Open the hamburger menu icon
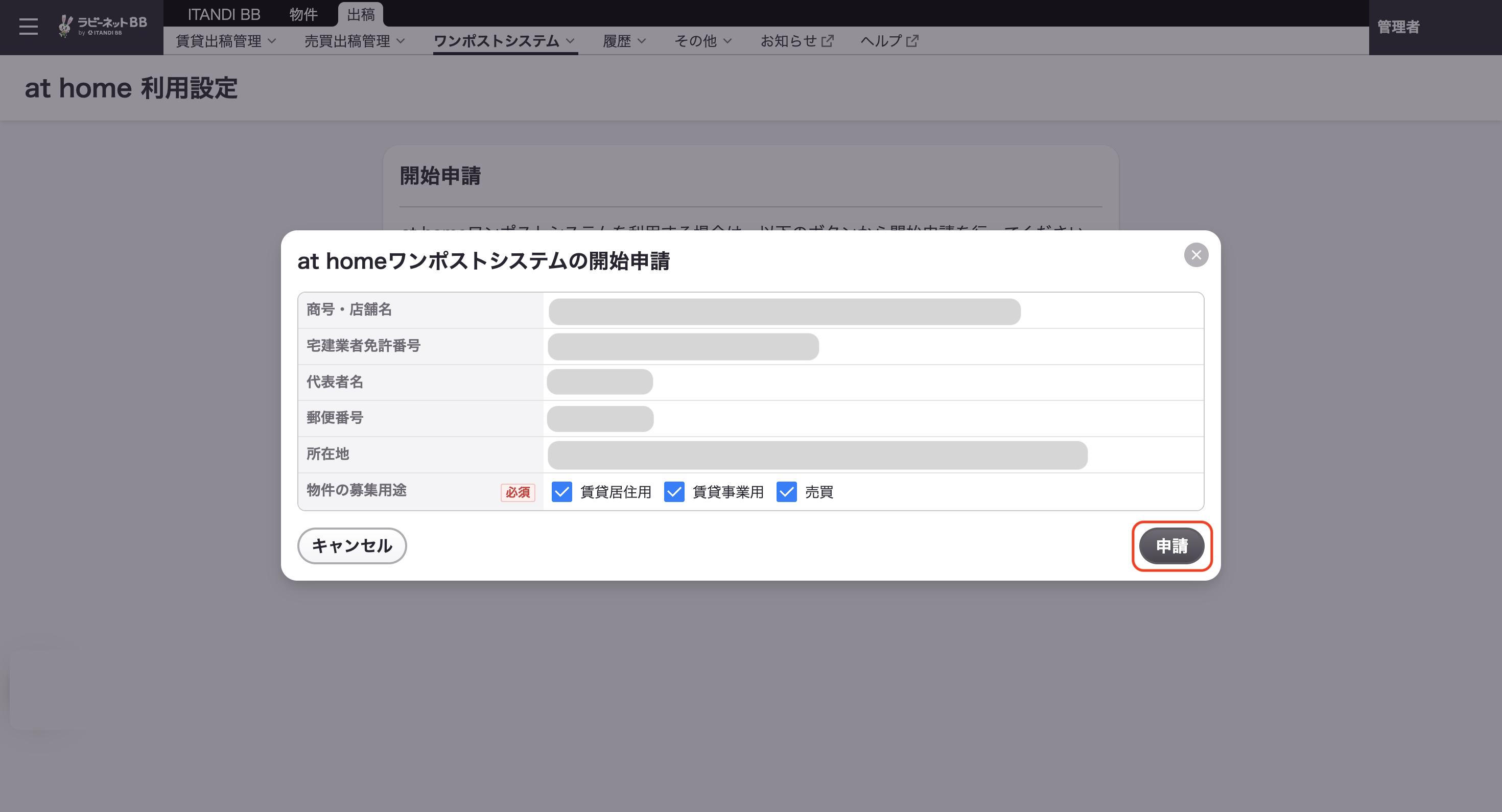 [x=28, y=26]
